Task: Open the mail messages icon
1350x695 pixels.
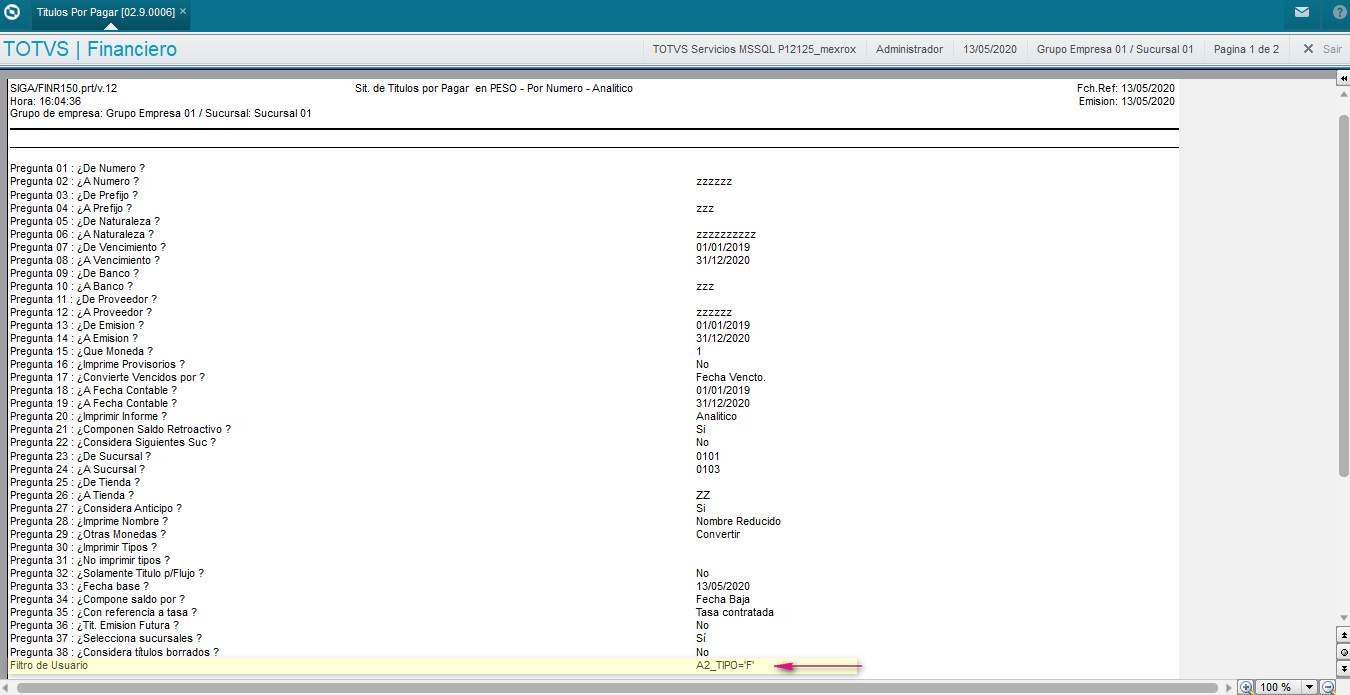Action: coord(1301,13)
